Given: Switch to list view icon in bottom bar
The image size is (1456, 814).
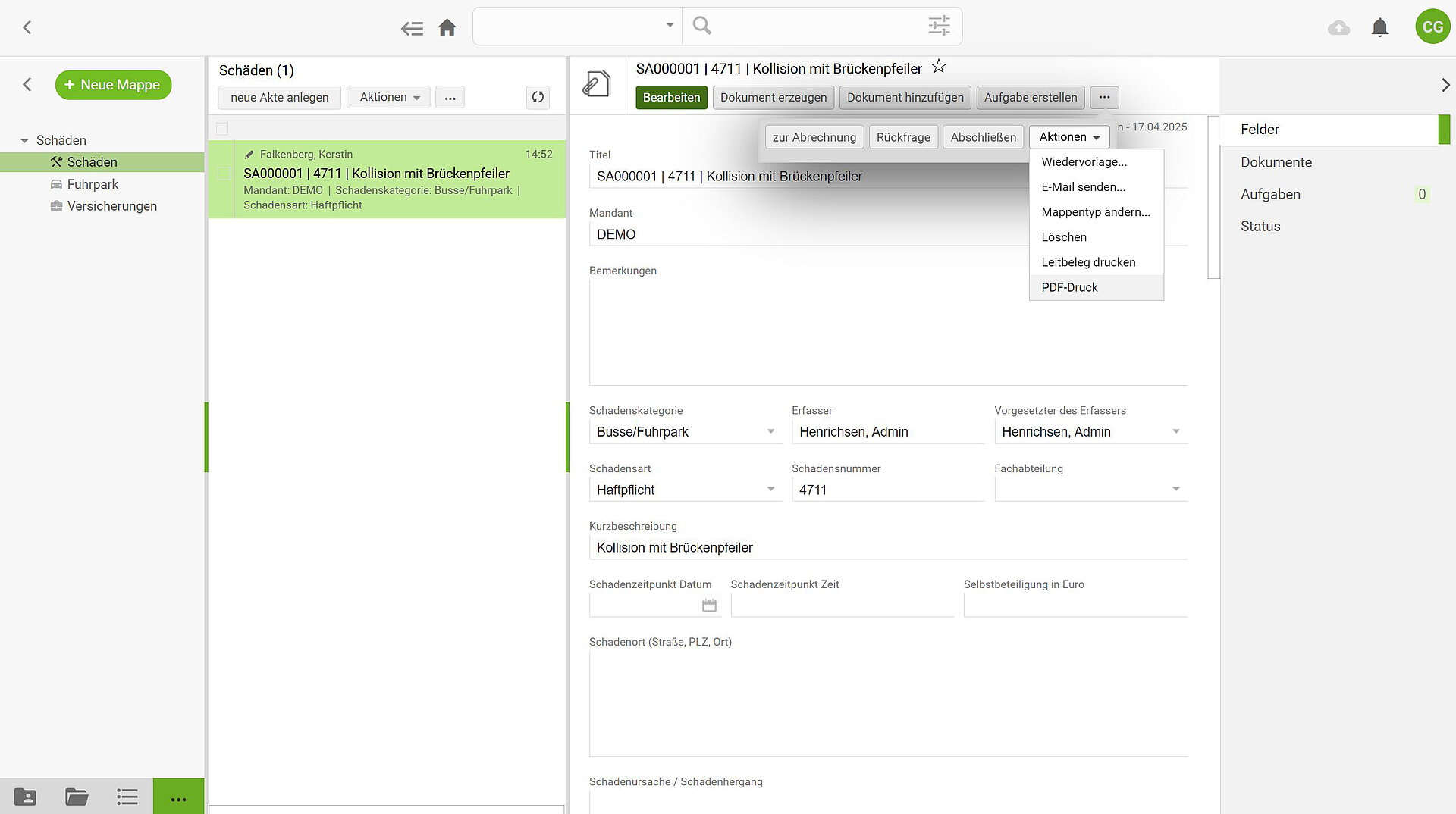Looking at the screenshot, I should [x=127, y=797].
